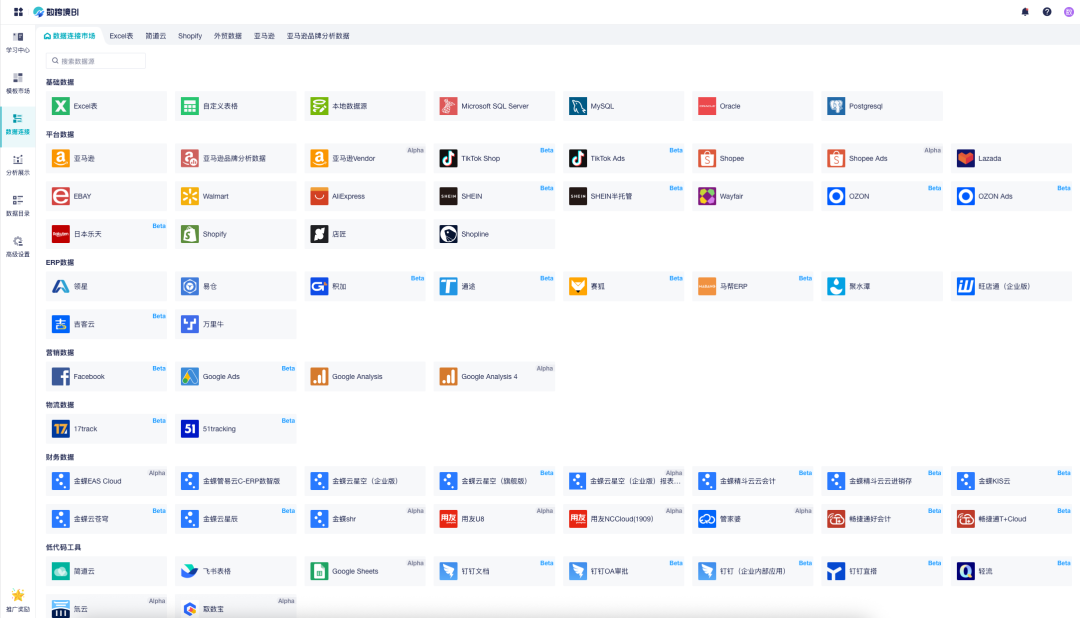
Task: Click the Lazada heart icon
Action: (x=966, y=158)
